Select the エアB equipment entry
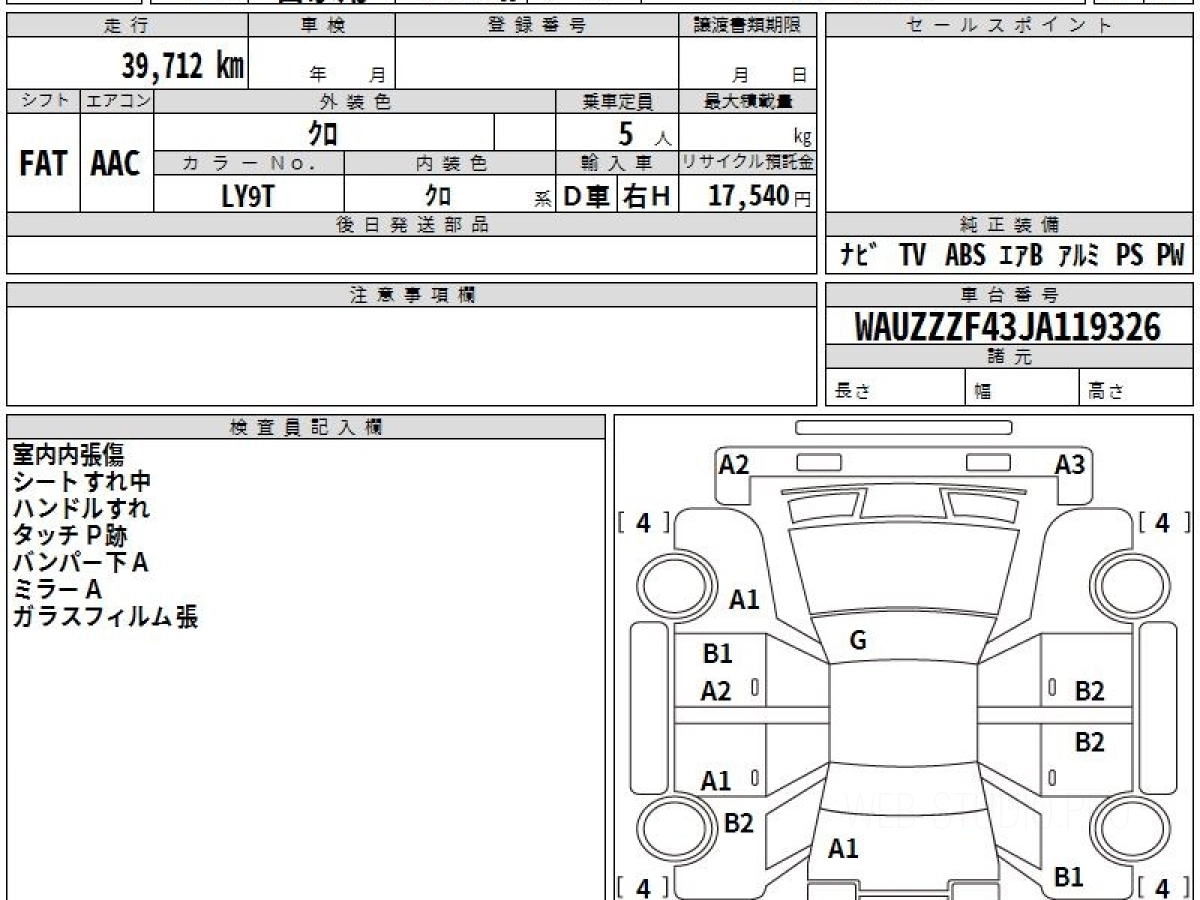 point(1021,255)
